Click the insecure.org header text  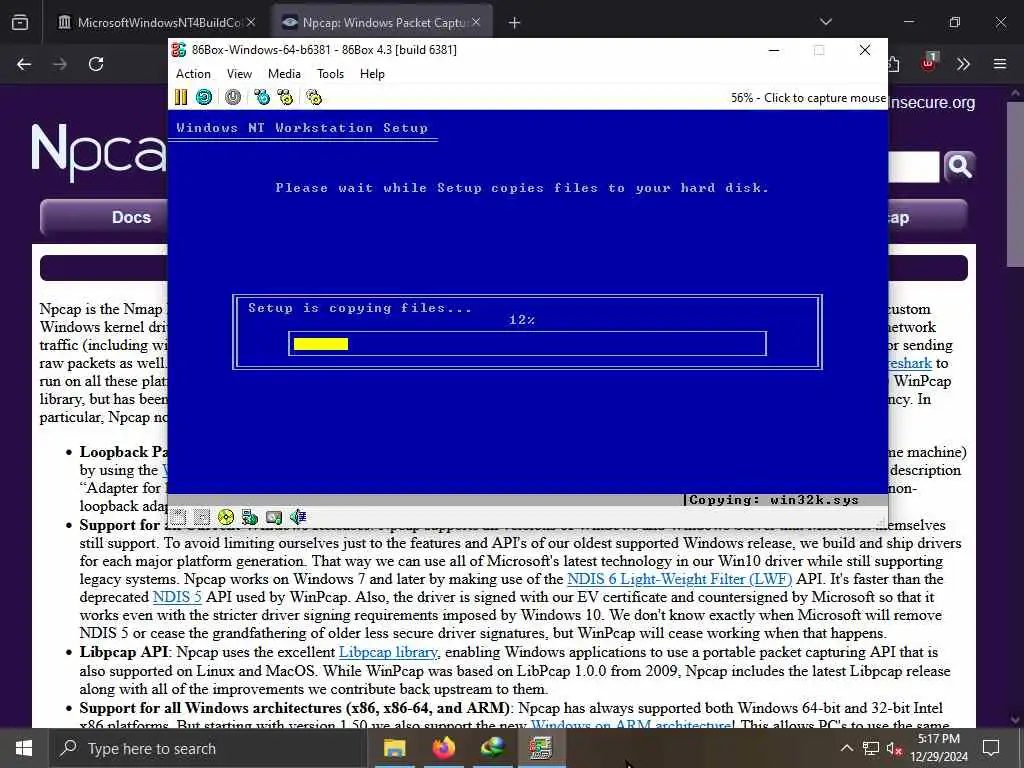click(x=932, y=103)
